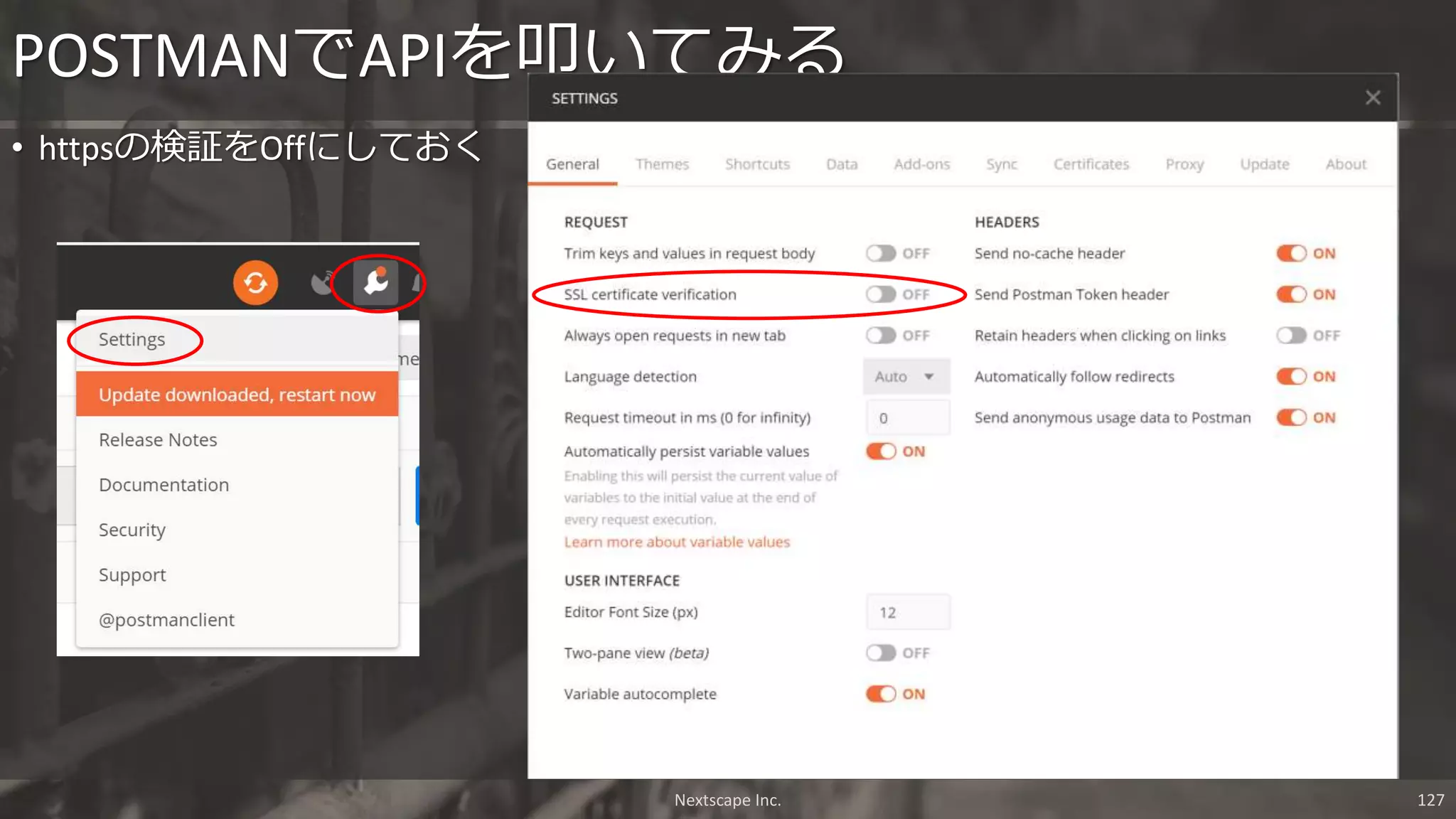Screen dimensions: 1456x819
Task: Click the SETTINGS dialog title
Action: click(584, 99)
